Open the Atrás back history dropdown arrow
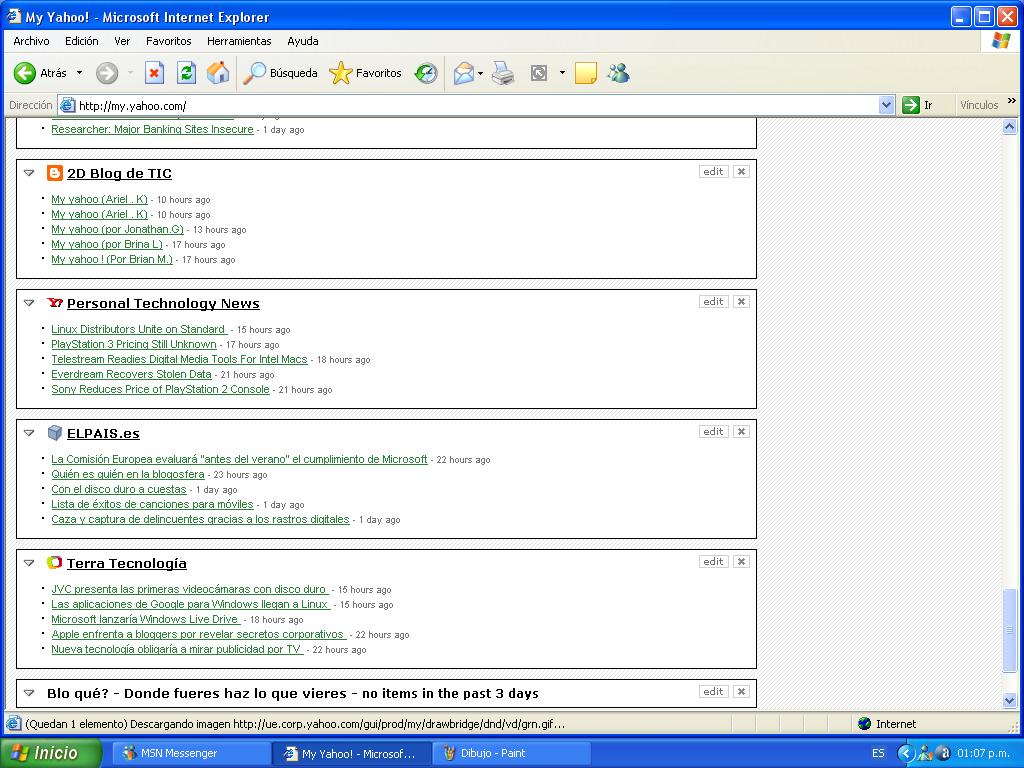Image resolution: width=1024 pixels, height=768 pixels. 80,73
